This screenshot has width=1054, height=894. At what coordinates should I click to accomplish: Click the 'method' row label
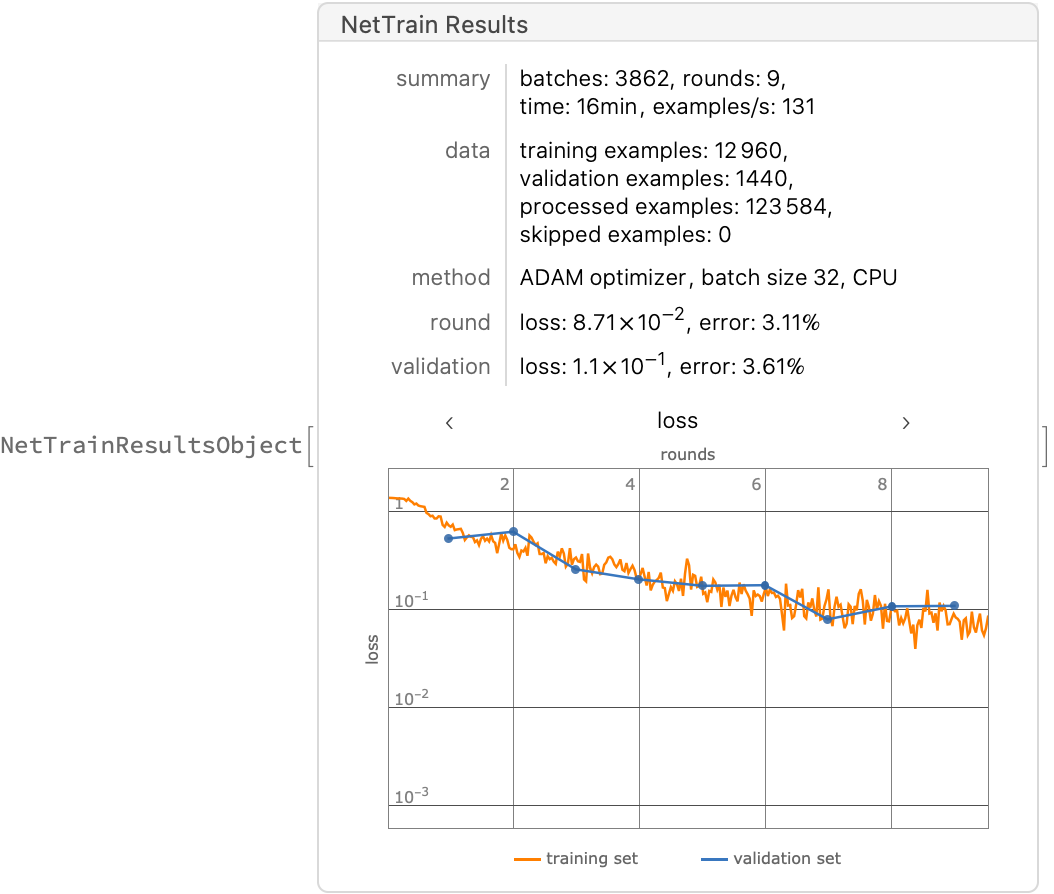pos(451,277)
